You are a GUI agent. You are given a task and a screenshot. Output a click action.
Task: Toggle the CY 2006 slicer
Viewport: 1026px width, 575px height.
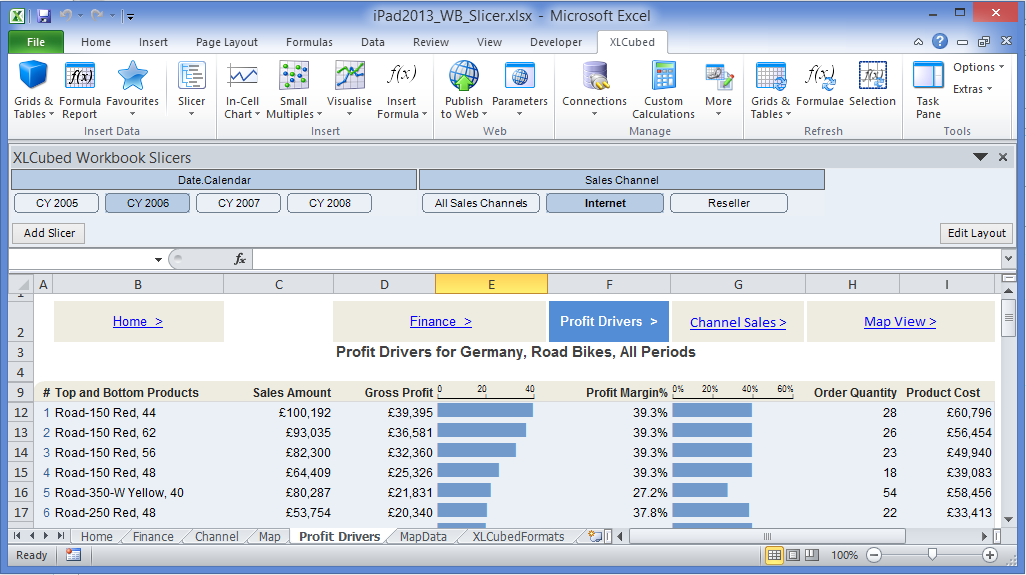pyautogui.click(x=148, y=203)
